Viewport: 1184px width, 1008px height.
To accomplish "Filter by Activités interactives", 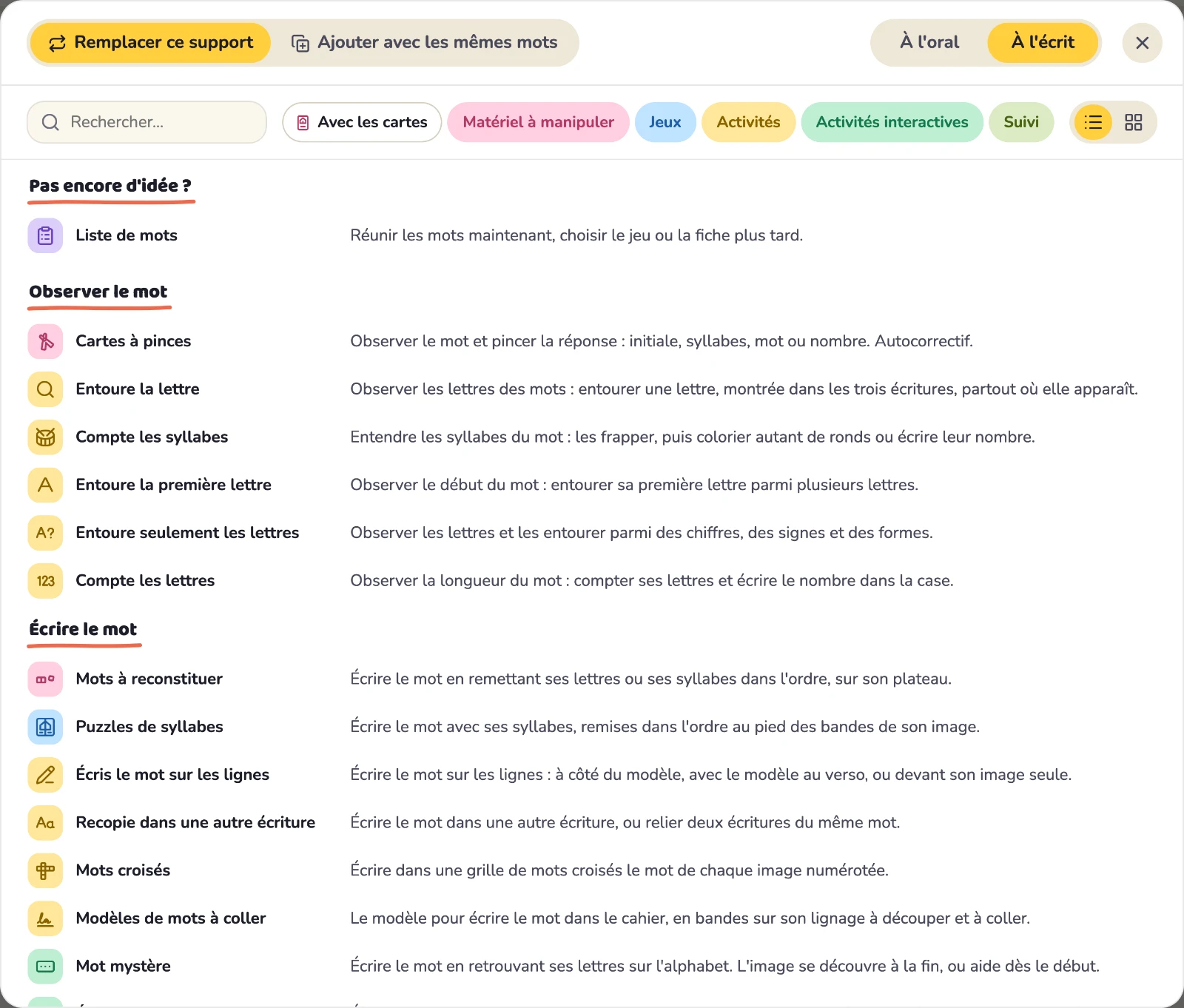I will click(x=892, y=122).
